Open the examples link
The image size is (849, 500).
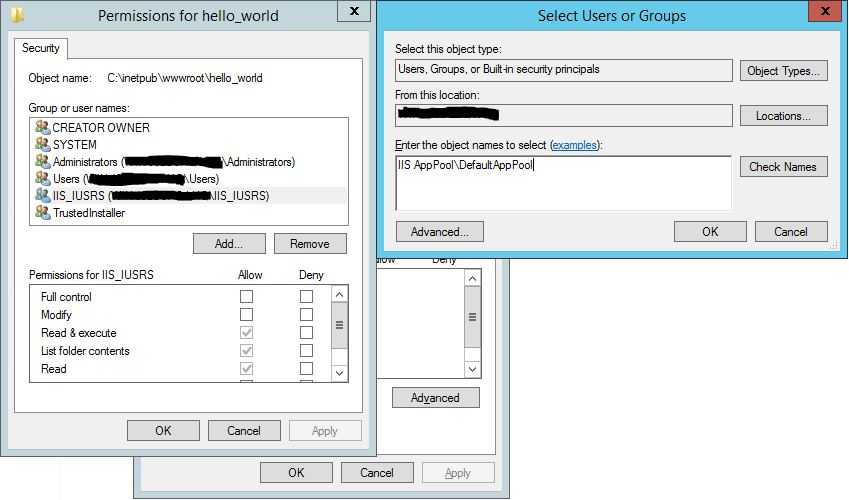[x=574, y=145]
